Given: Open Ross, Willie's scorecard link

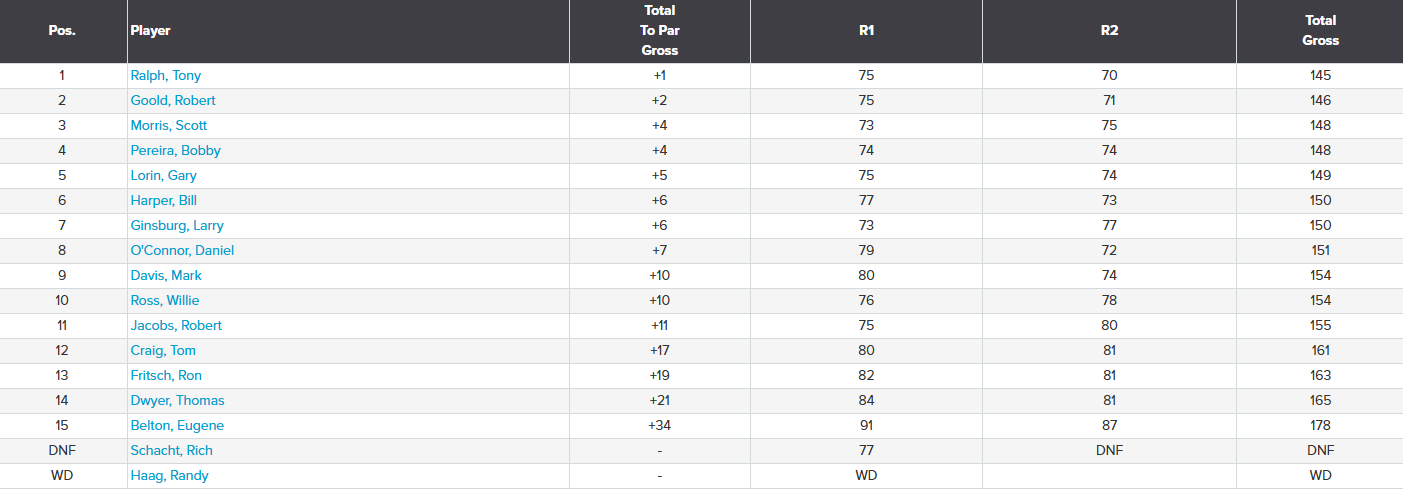Looking at the screenshot, I should (165, 300).
